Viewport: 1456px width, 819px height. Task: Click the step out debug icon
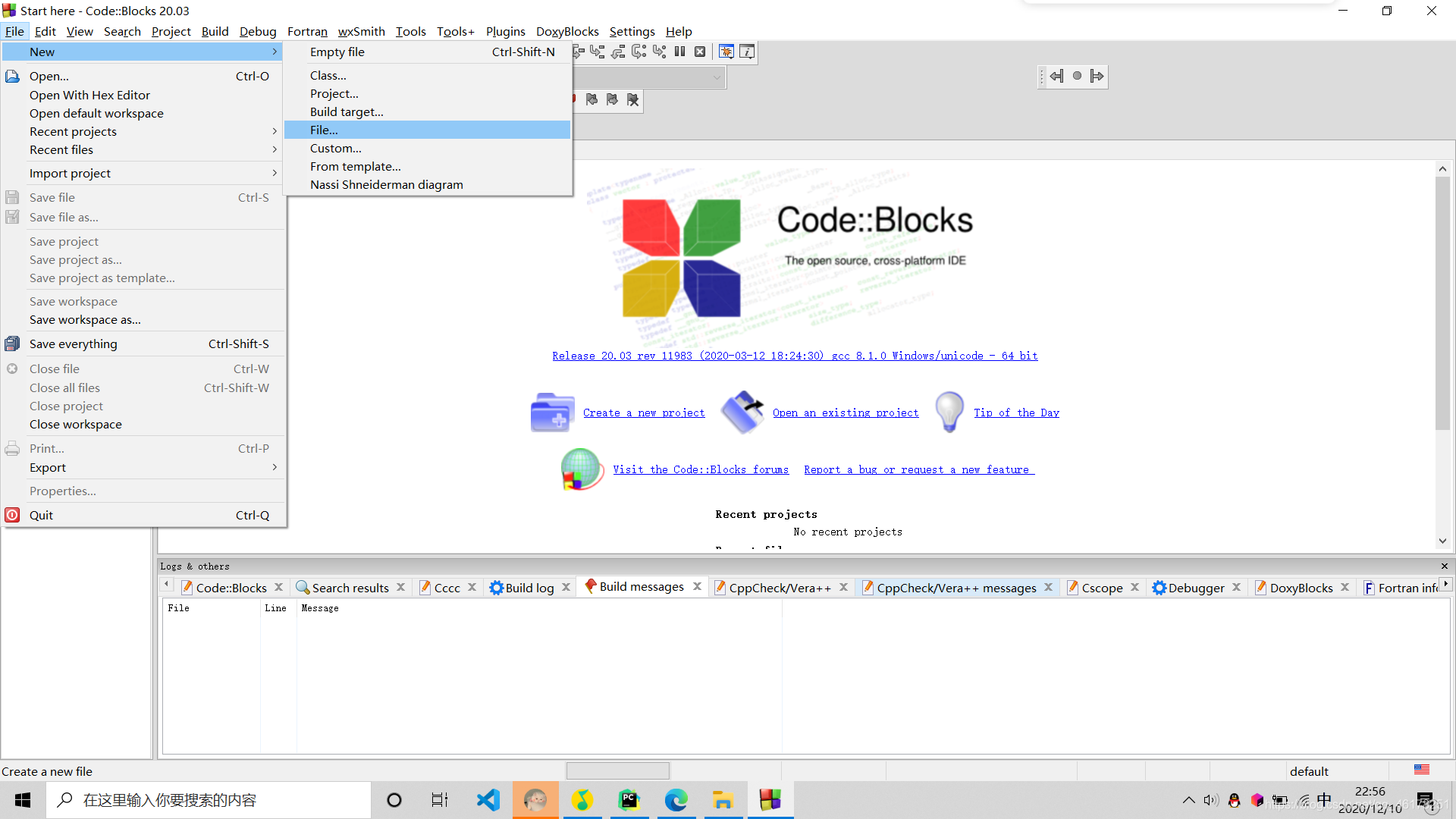618,52
